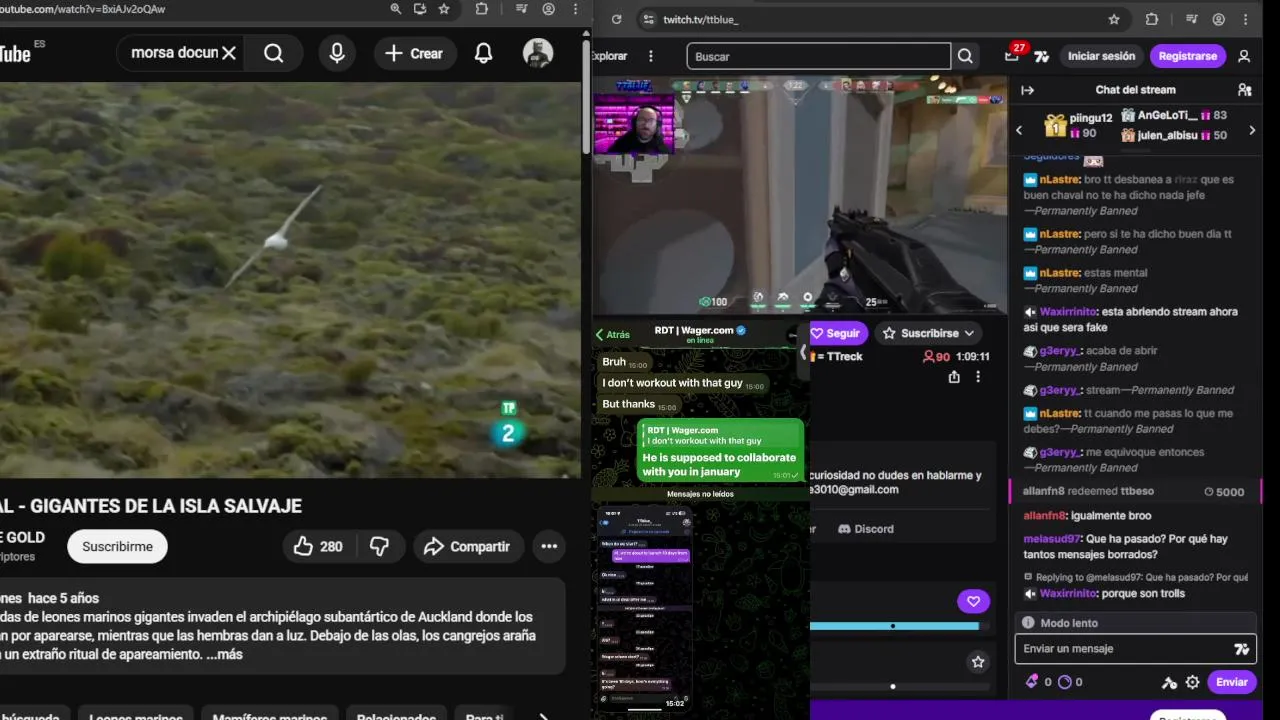Screen dimensions: 1280x720
Task: Show previous gift leaderboard entries arrow
Action: click(x=1019, y=130)
